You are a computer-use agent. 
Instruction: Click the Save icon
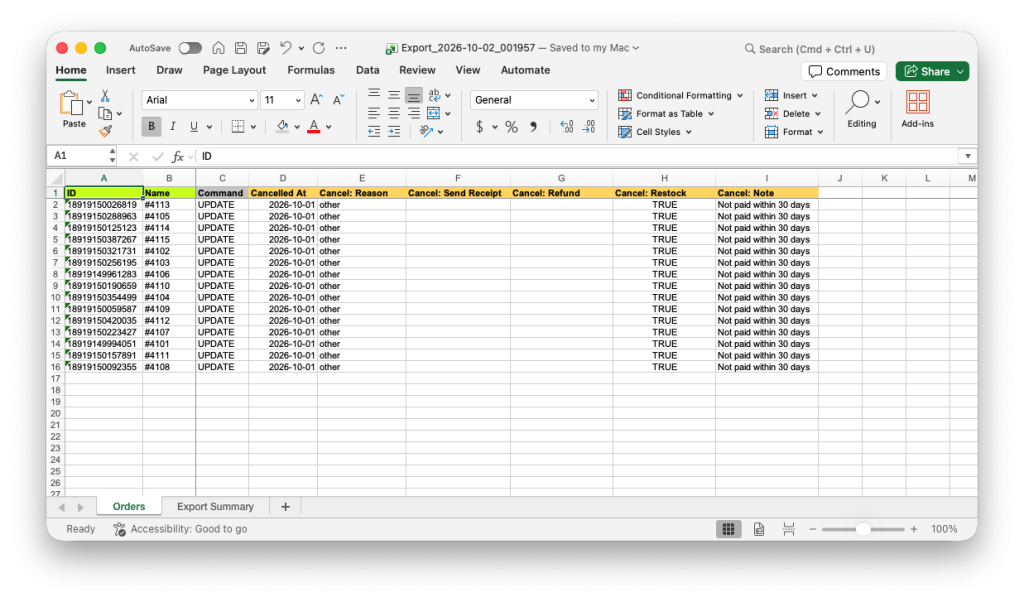(x=241, y=48)
